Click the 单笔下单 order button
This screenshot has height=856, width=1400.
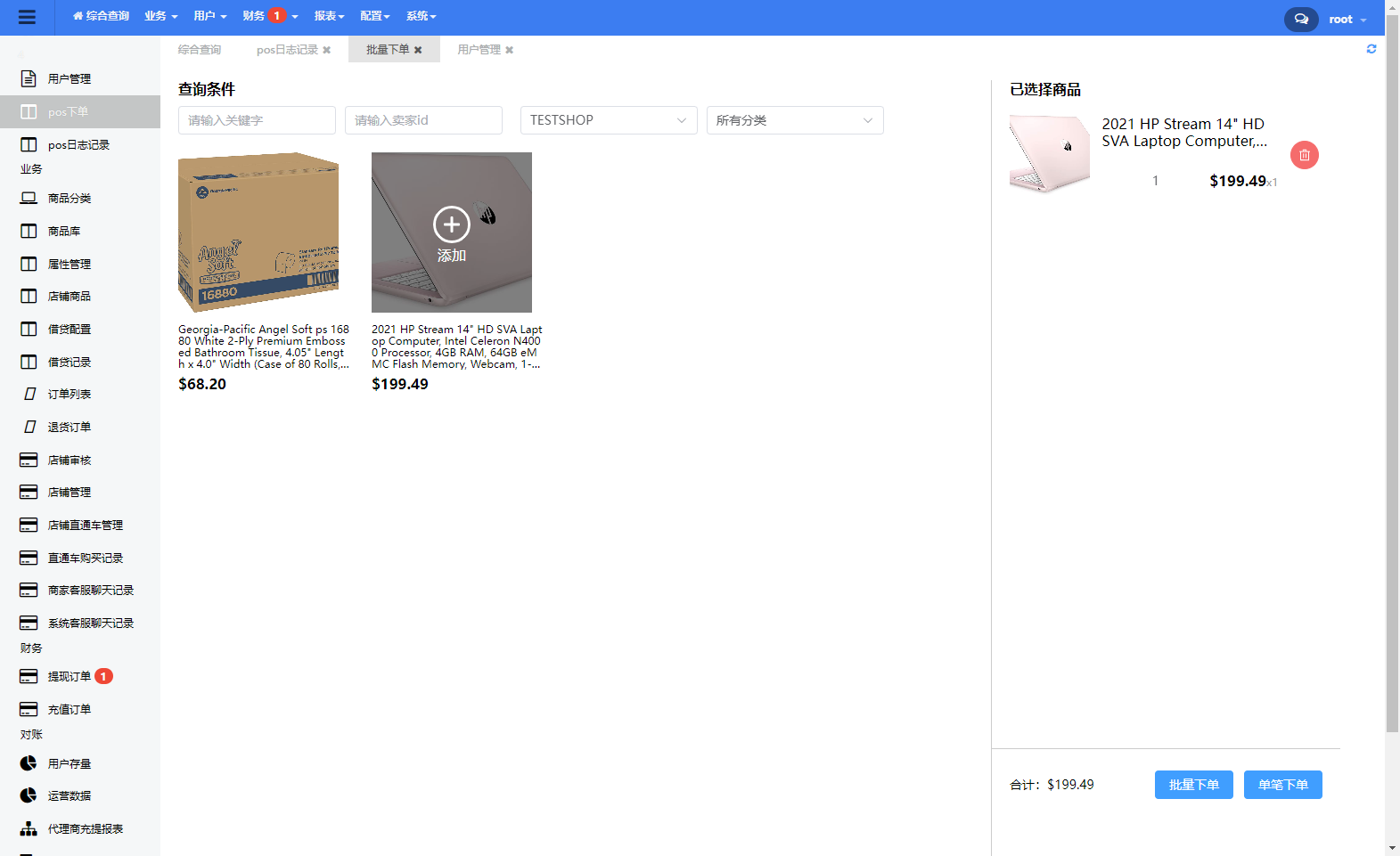coord(1283,785)
